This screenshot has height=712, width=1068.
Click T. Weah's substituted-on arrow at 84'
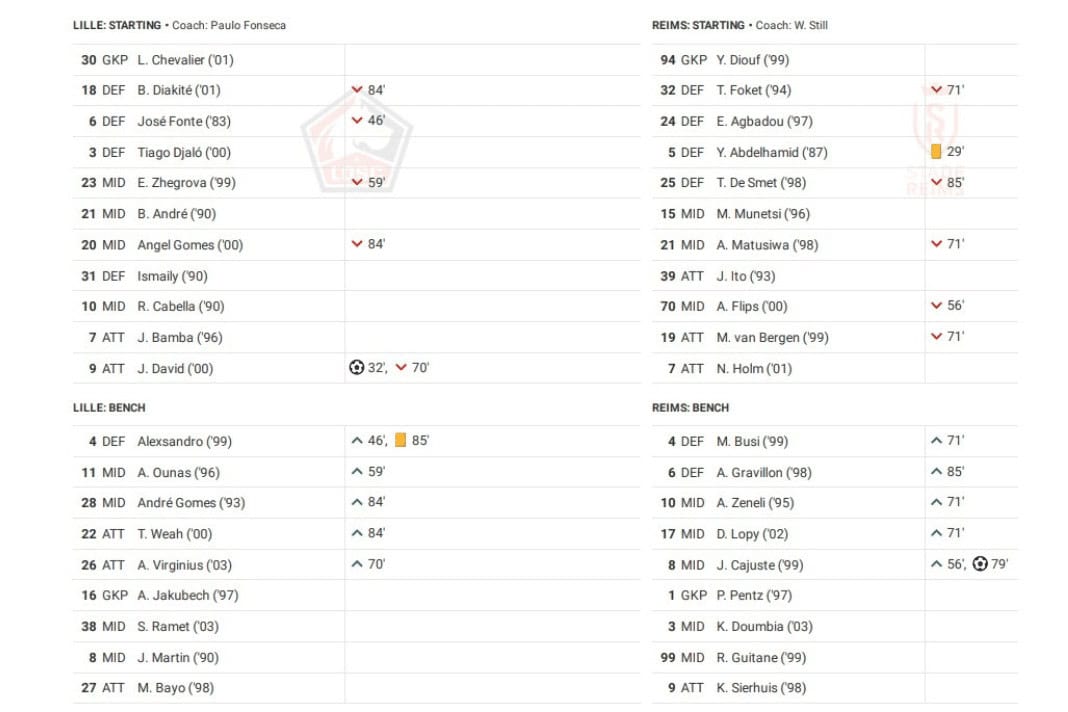click(x=357, y=533)
